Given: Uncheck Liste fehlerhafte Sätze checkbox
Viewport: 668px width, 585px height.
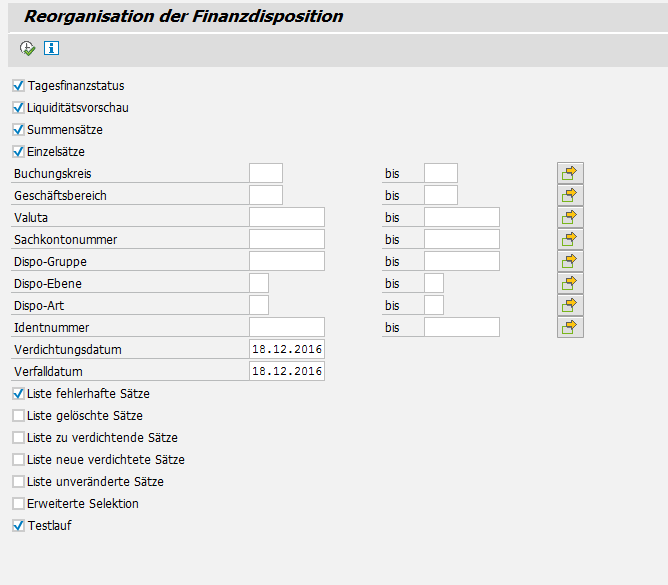Looking at the screenshot, I should pos(18,394).
